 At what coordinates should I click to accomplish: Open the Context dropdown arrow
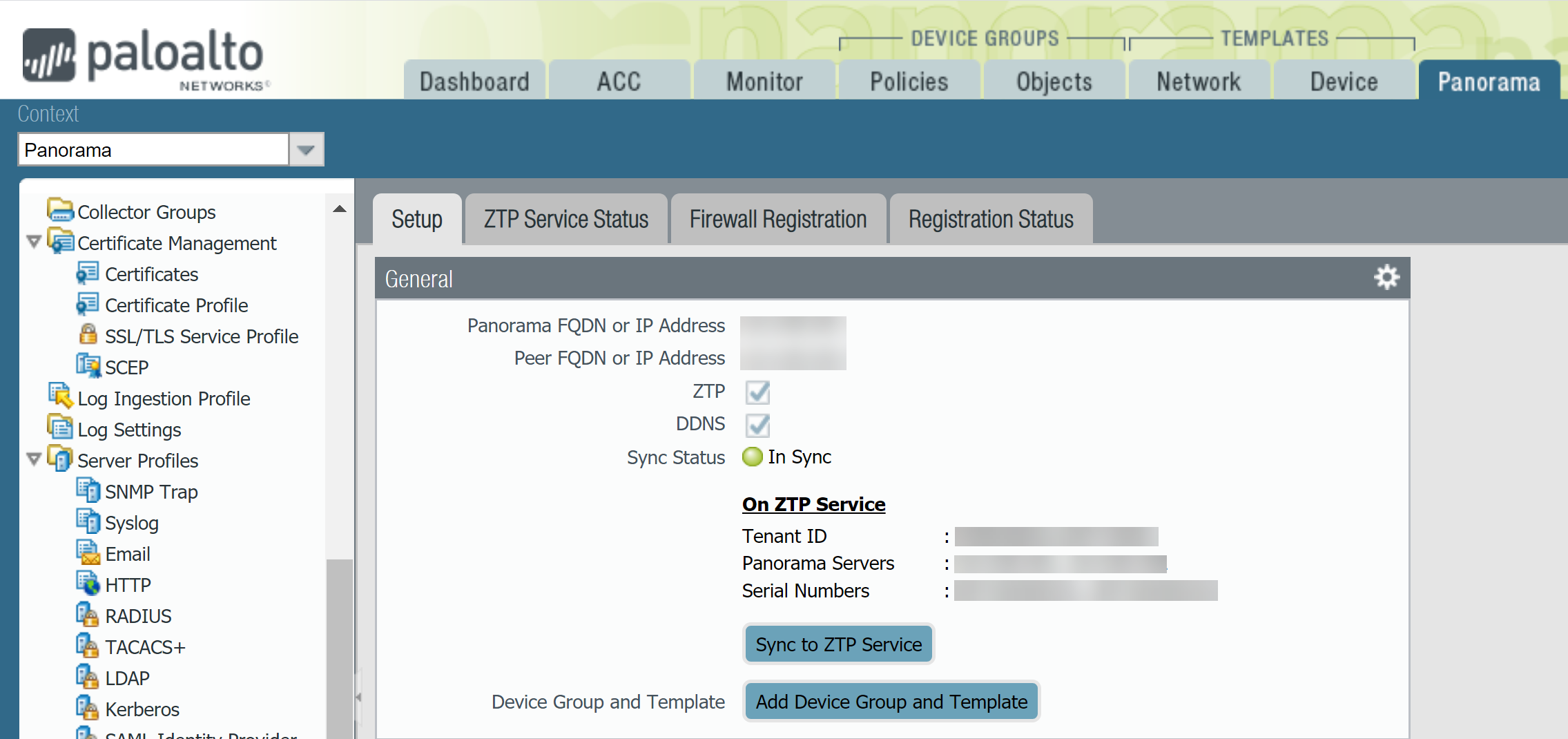click(306, 150)
